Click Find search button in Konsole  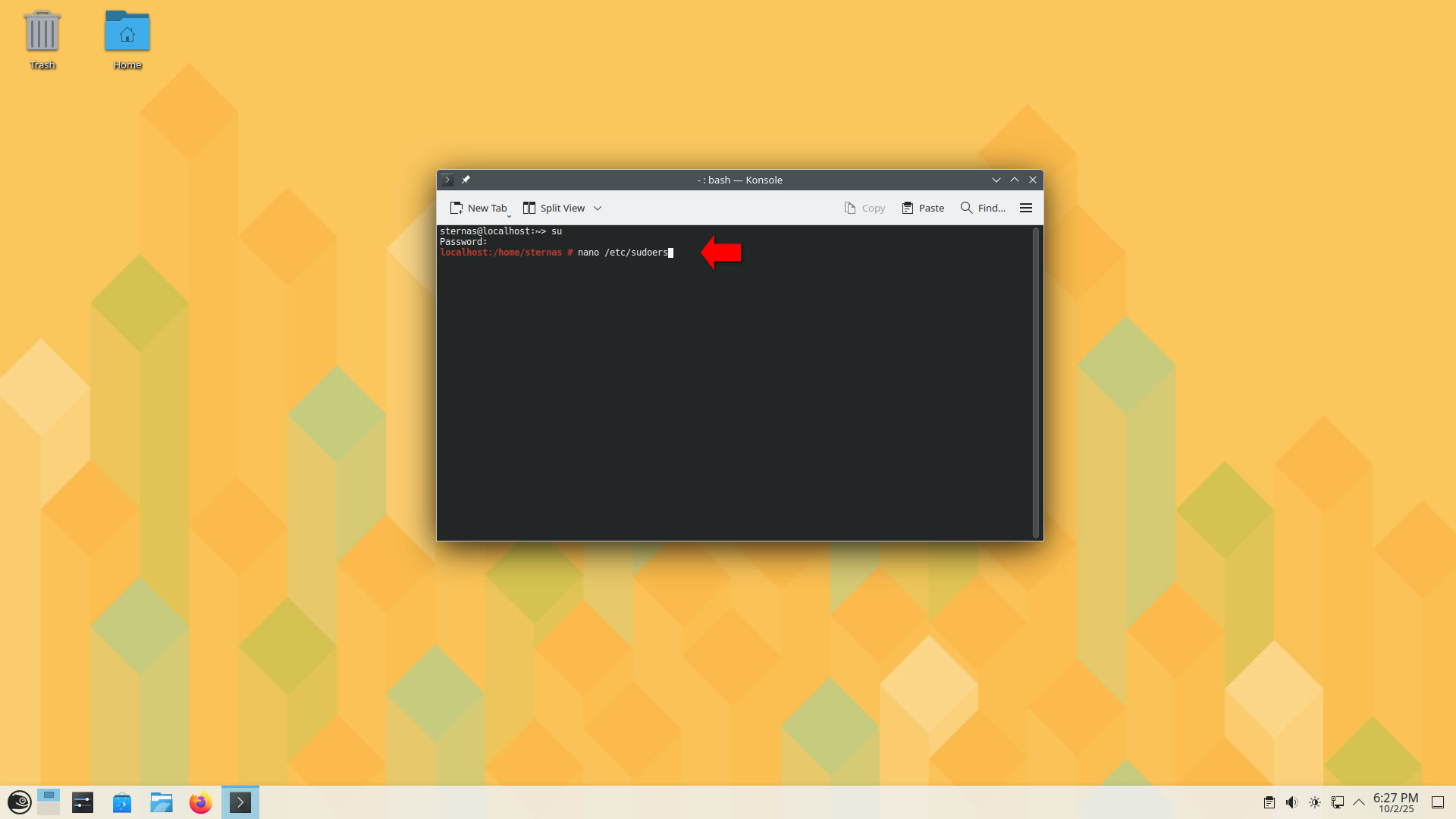coord(983,208)
